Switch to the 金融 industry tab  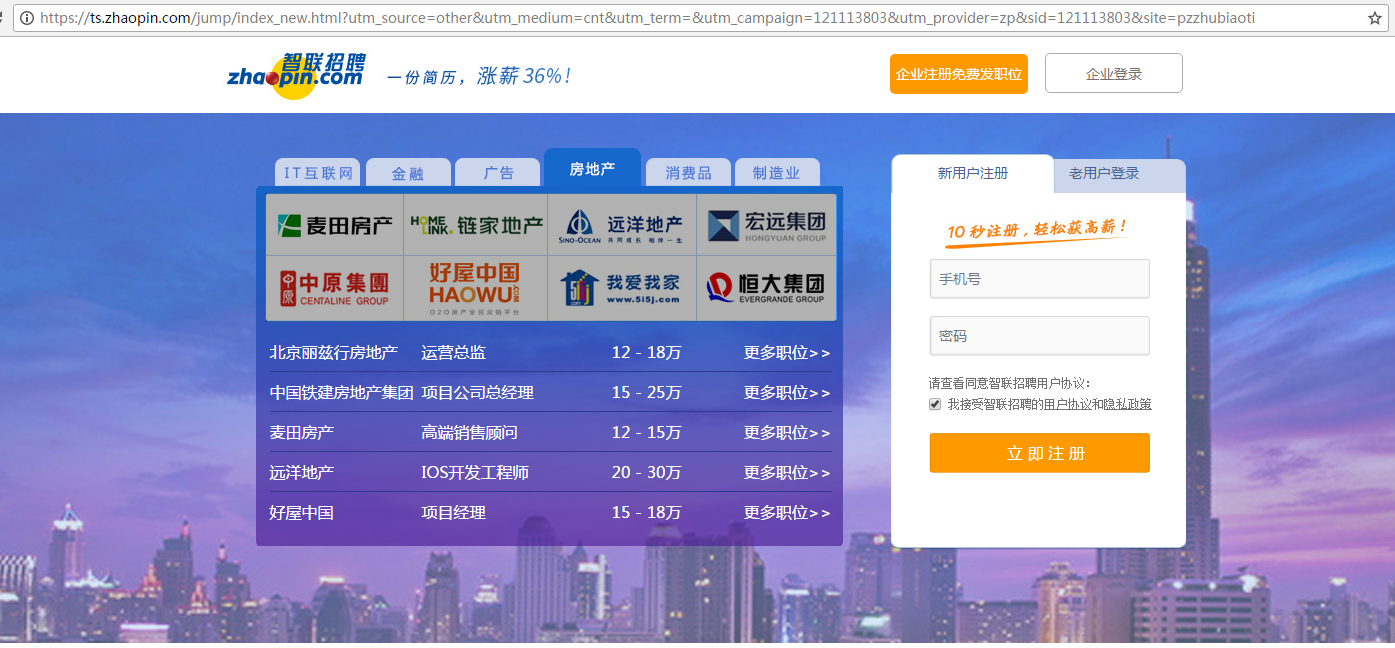tap(407, 173)
